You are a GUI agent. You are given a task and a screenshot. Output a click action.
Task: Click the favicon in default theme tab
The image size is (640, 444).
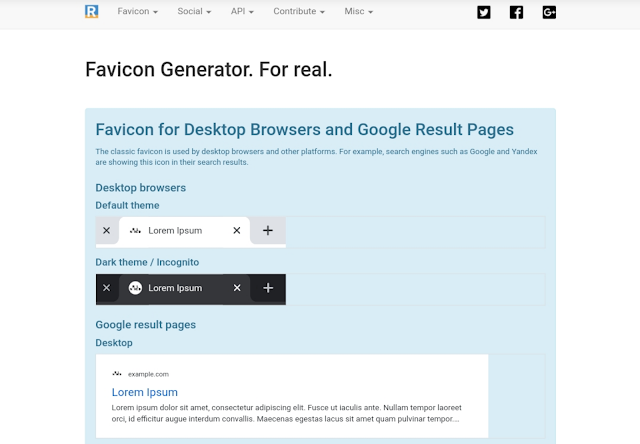pos(135,231)
